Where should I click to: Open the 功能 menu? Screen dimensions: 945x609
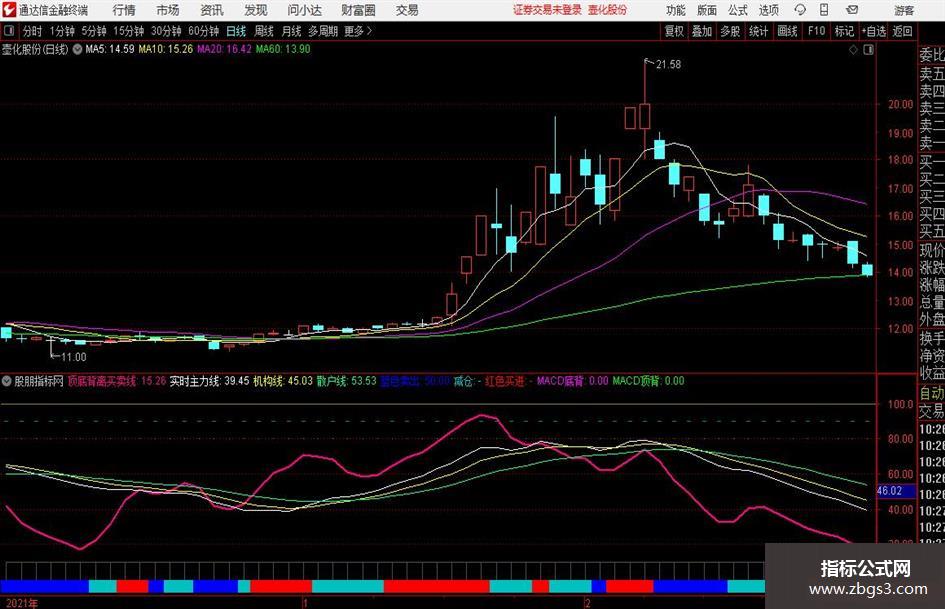pyautogui.click(x=676, y=10)
